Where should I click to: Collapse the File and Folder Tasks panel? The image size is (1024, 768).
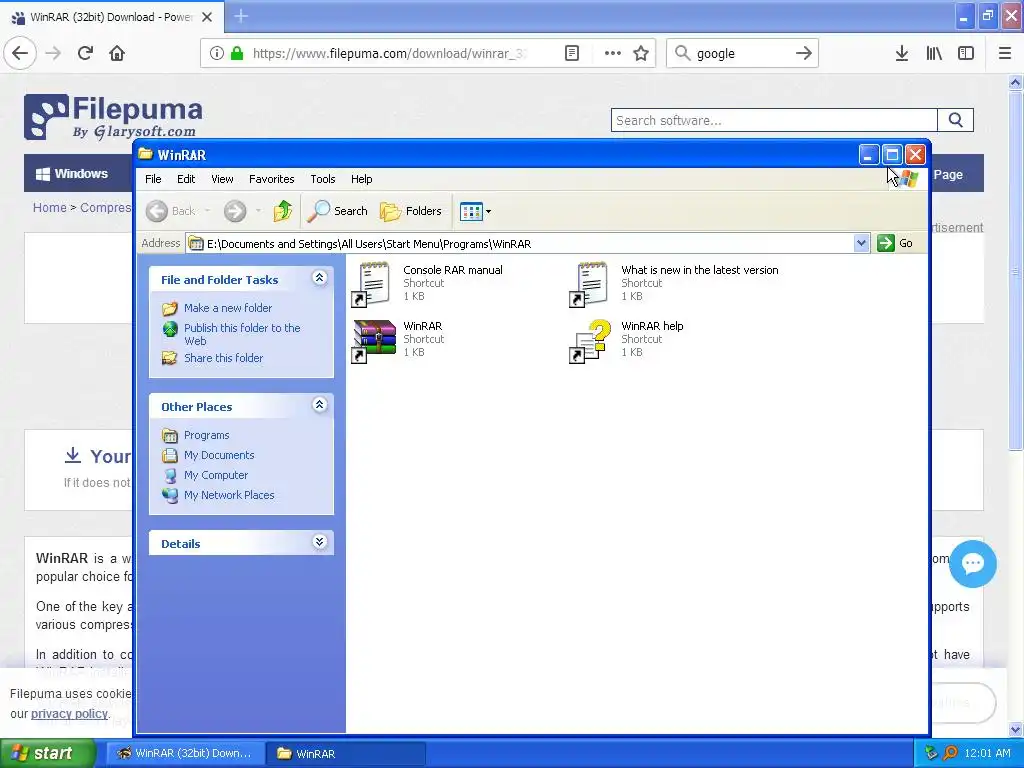[319, 278]
